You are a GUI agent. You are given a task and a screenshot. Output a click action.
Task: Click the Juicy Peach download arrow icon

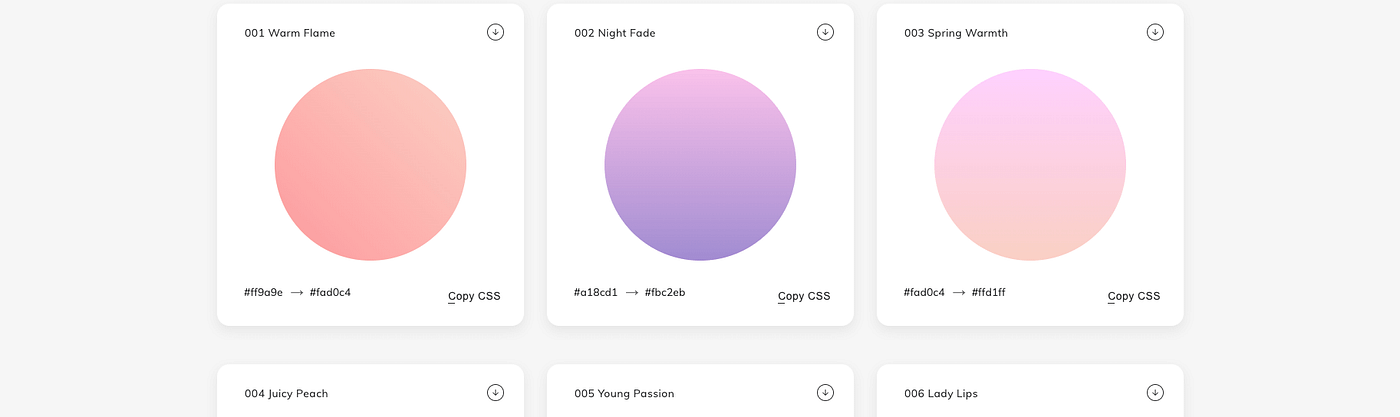pyautogui.click(x=495, y=392)
